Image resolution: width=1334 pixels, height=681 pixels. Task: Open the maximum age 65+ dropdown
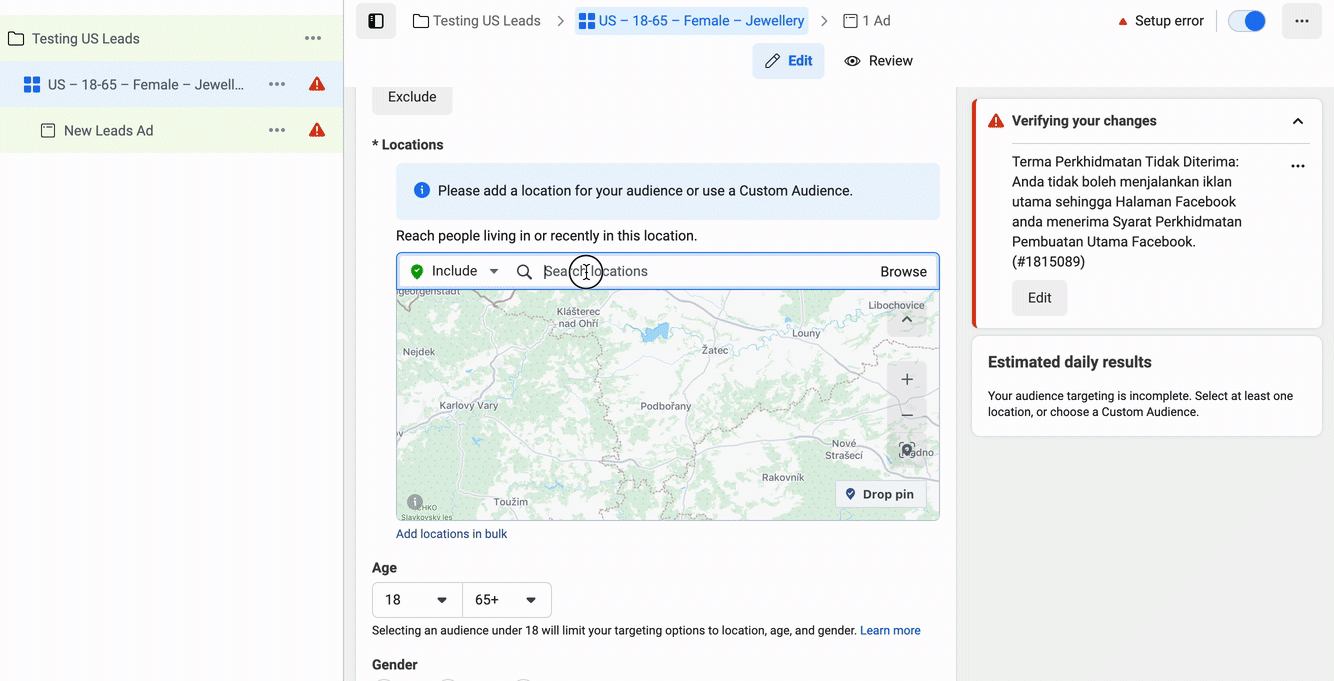[x=507, y=600]
